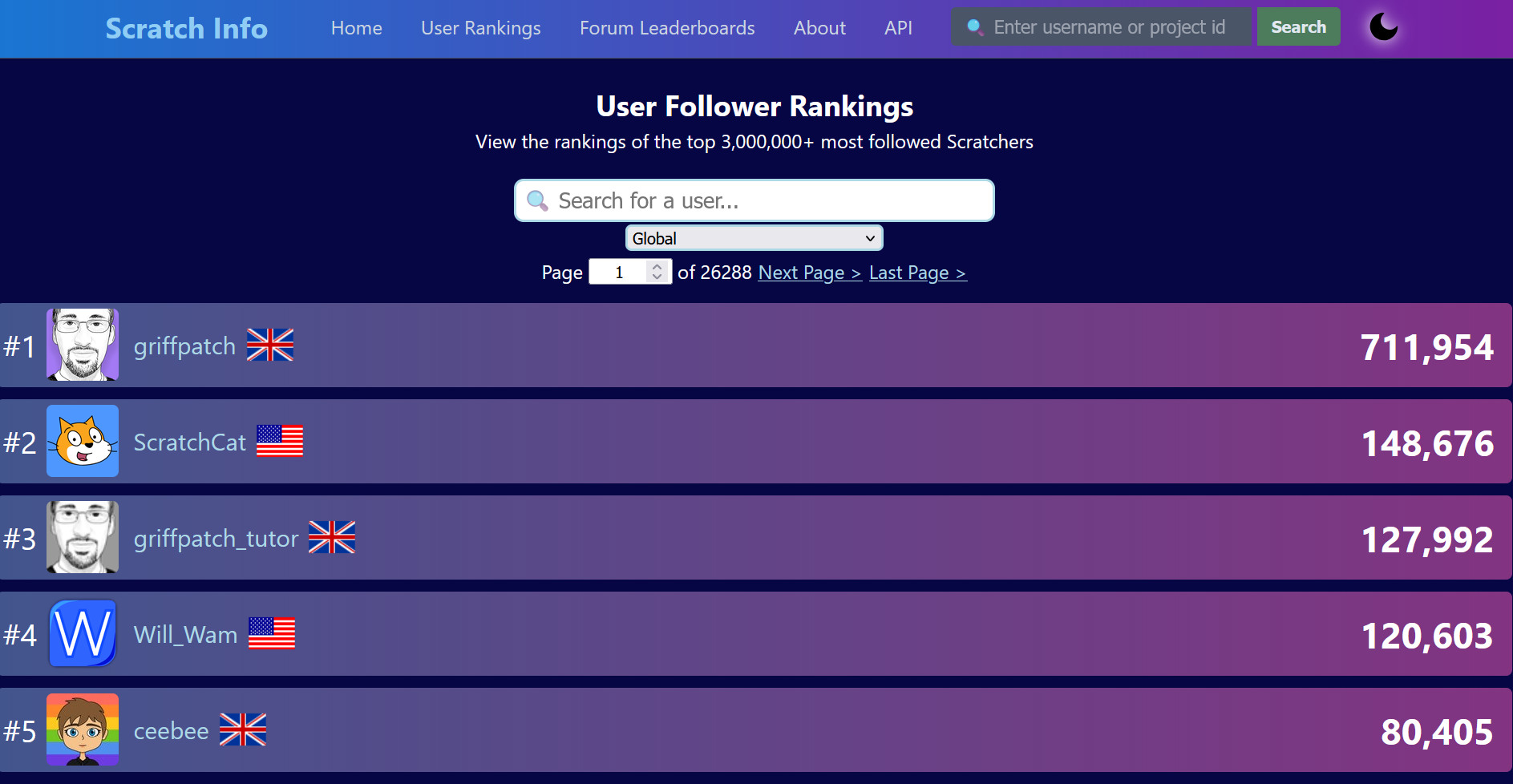Select ceebee's rainbow avatar image

point(83,729)
